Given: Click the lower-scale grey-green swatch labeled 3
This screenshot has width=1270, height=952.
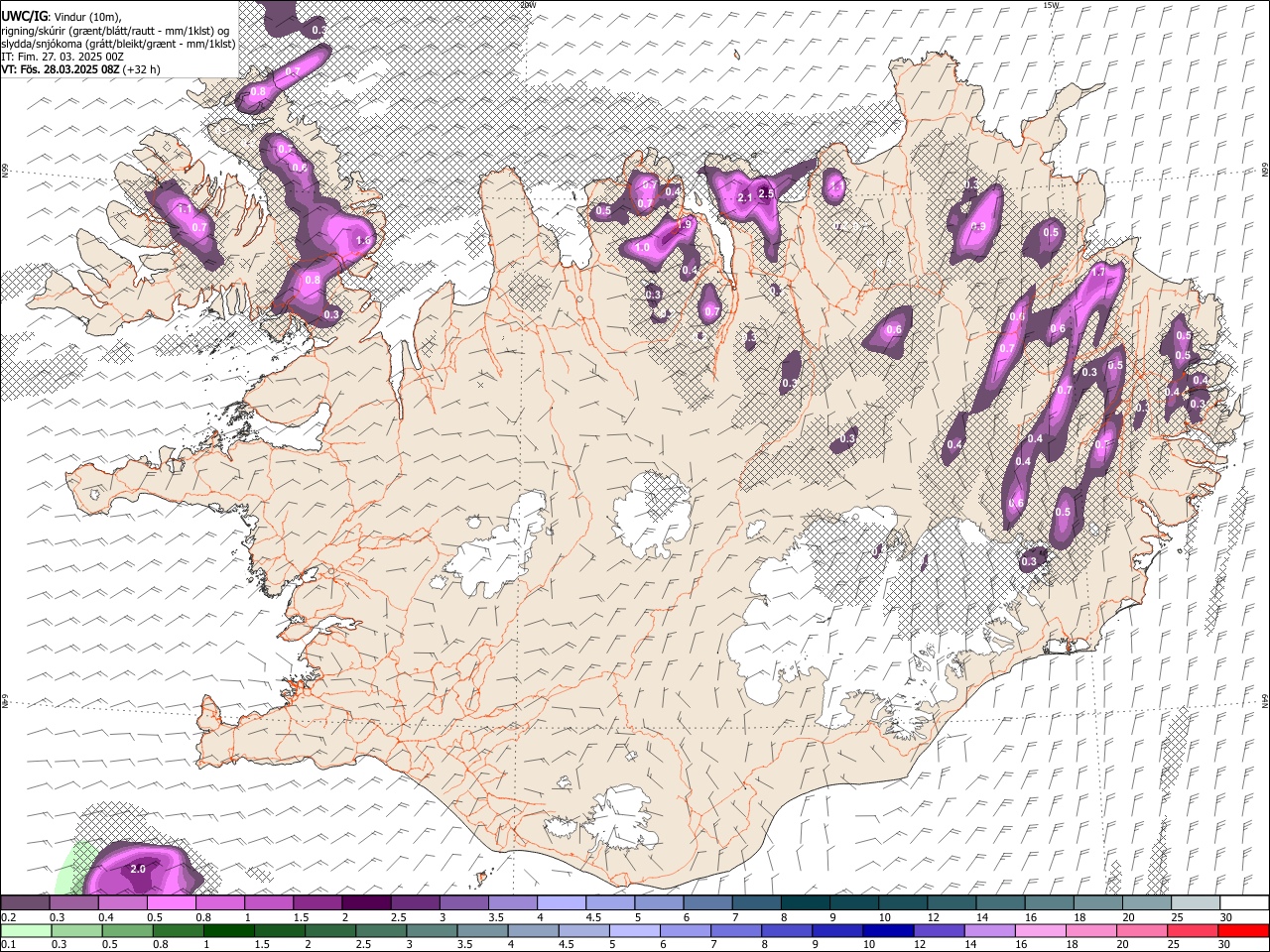Looking at the screenshot, I should coord(432,930).
